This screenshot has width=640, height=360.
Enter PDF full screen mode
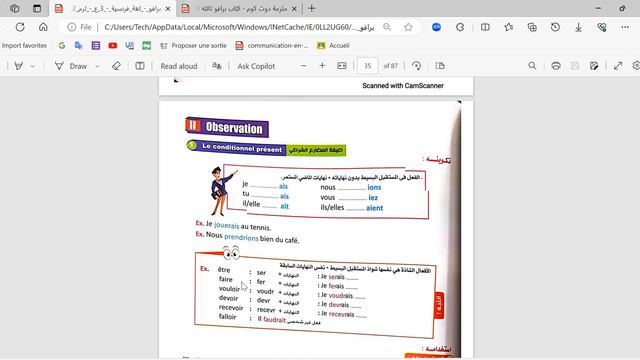618,66
